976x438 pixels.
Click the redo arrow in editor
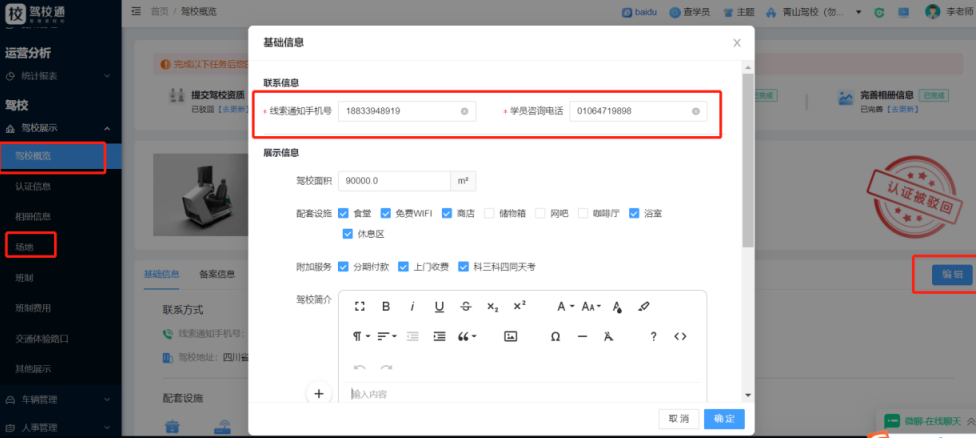point(387,367)
